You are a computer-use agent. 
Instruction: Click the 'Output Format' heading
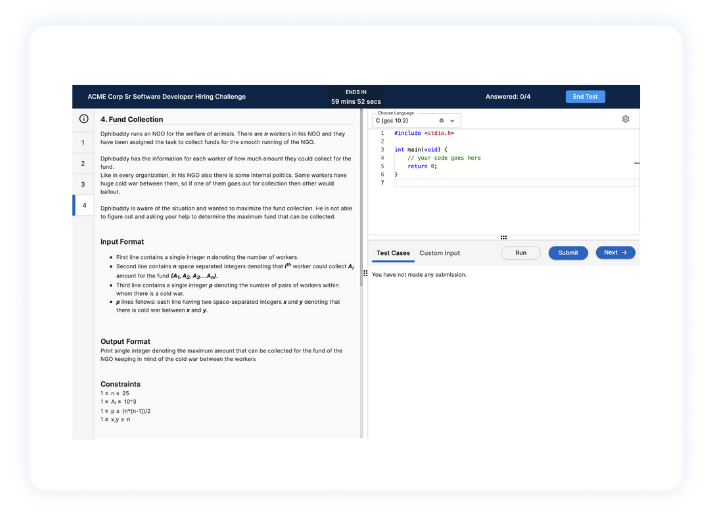[125, 341]
